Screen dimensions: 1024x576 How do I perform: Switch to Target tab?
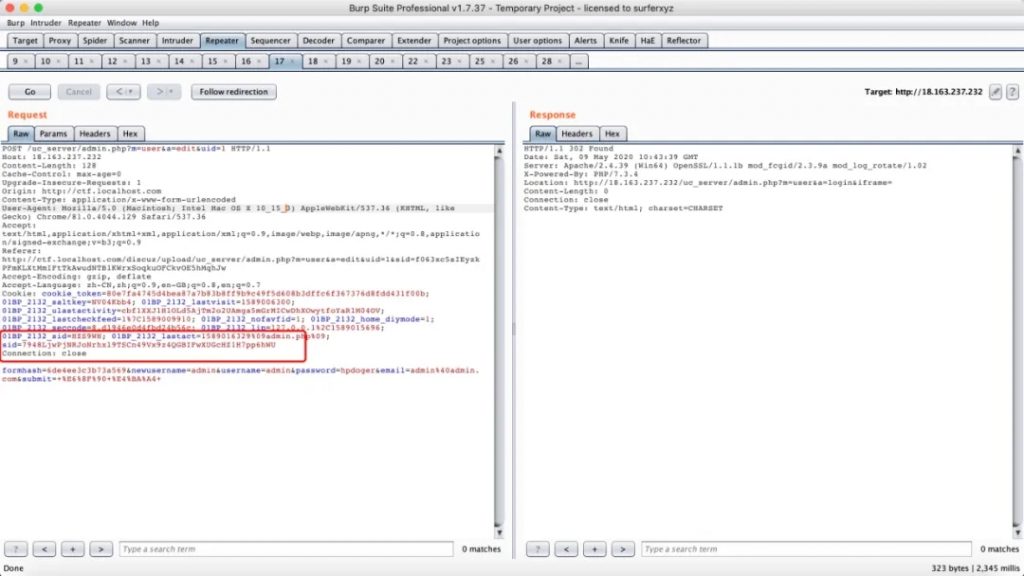pos(25,40)
